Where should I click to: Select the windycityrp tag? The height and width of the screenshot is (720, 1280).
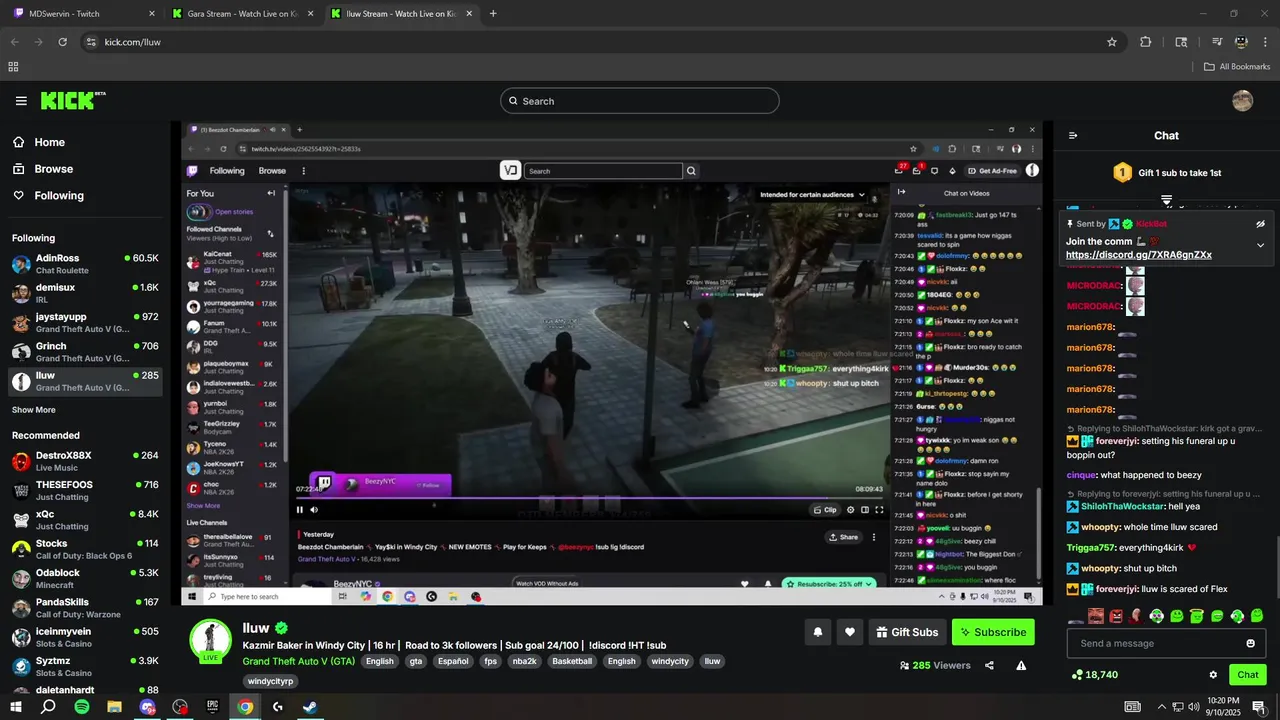point(270,681)
